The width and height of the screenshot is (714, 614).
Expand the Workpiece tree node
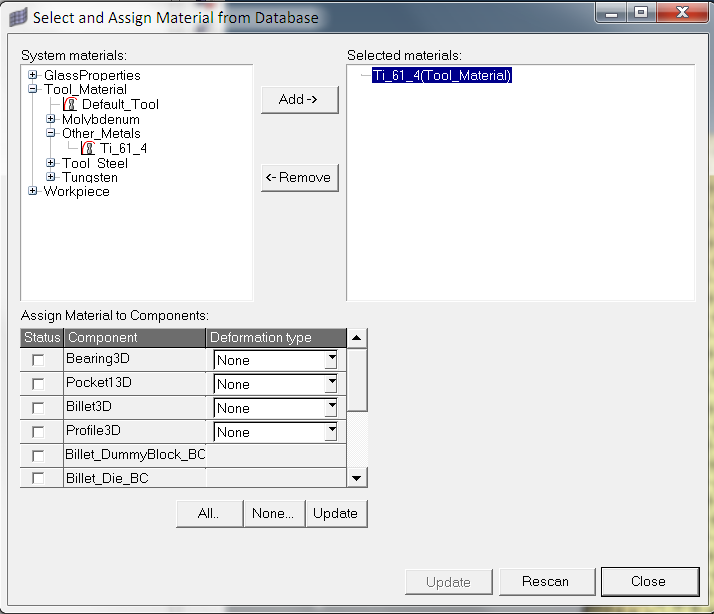pos(32,191)
